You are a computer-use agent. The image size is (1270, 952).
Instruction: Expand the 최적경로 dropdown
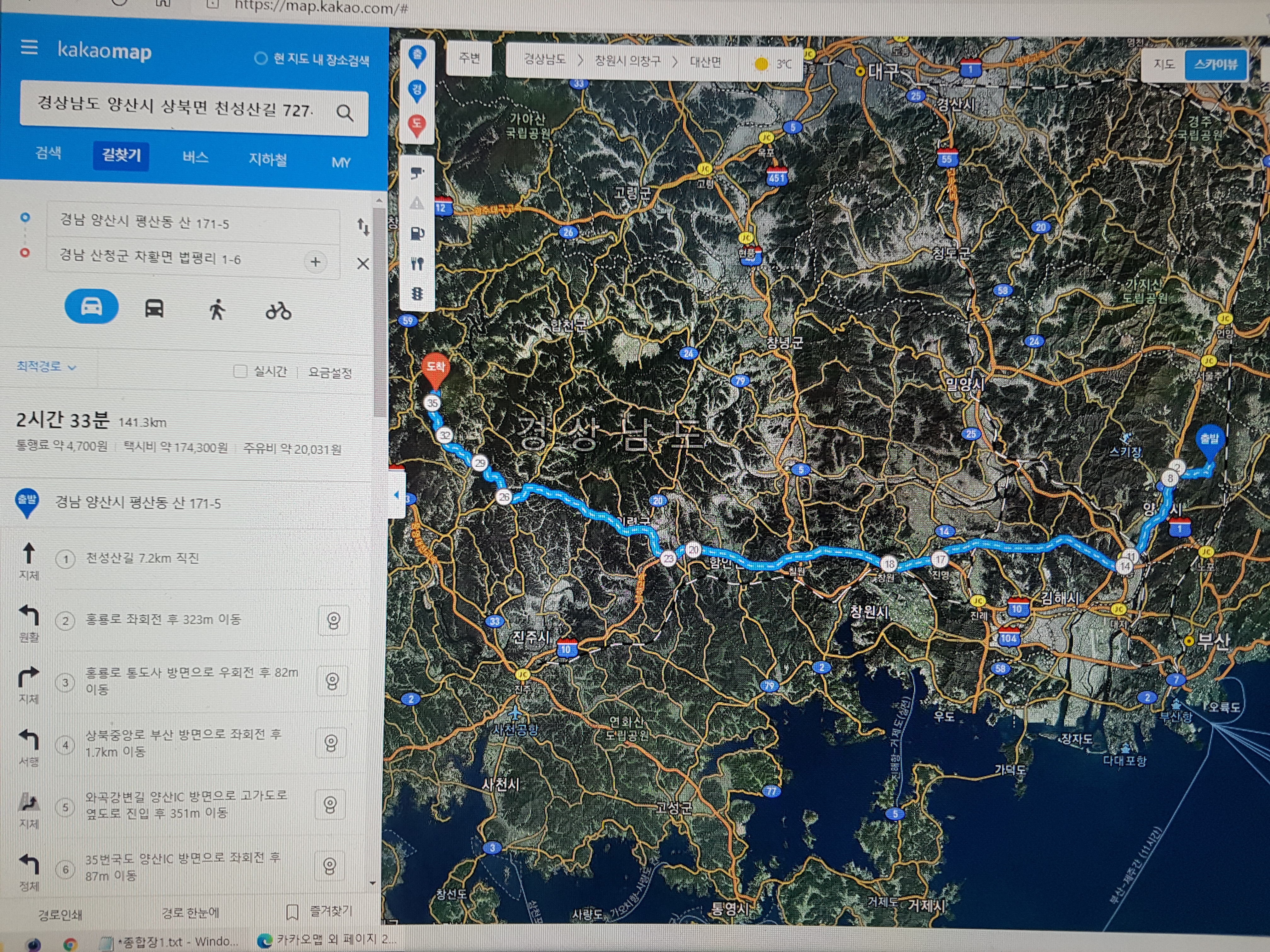pyautogui.click(x=46, y=367)
